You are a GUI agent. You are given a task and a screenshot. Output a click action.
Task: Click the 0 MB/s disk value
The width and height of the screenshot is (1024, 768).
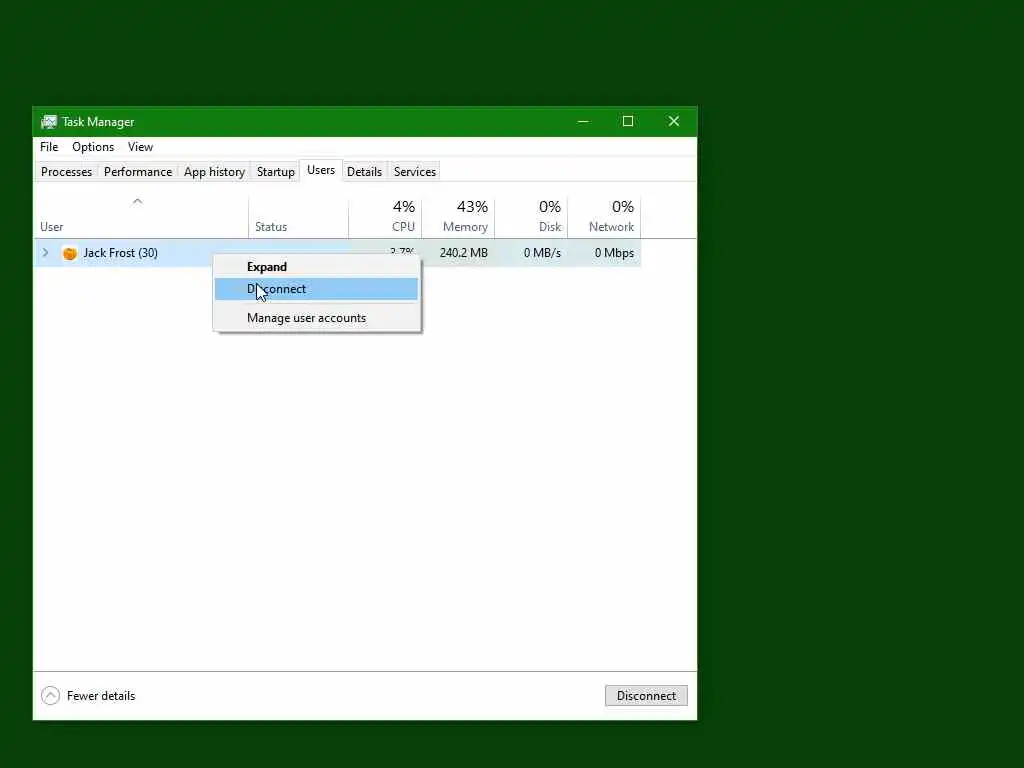pos(542,253)
